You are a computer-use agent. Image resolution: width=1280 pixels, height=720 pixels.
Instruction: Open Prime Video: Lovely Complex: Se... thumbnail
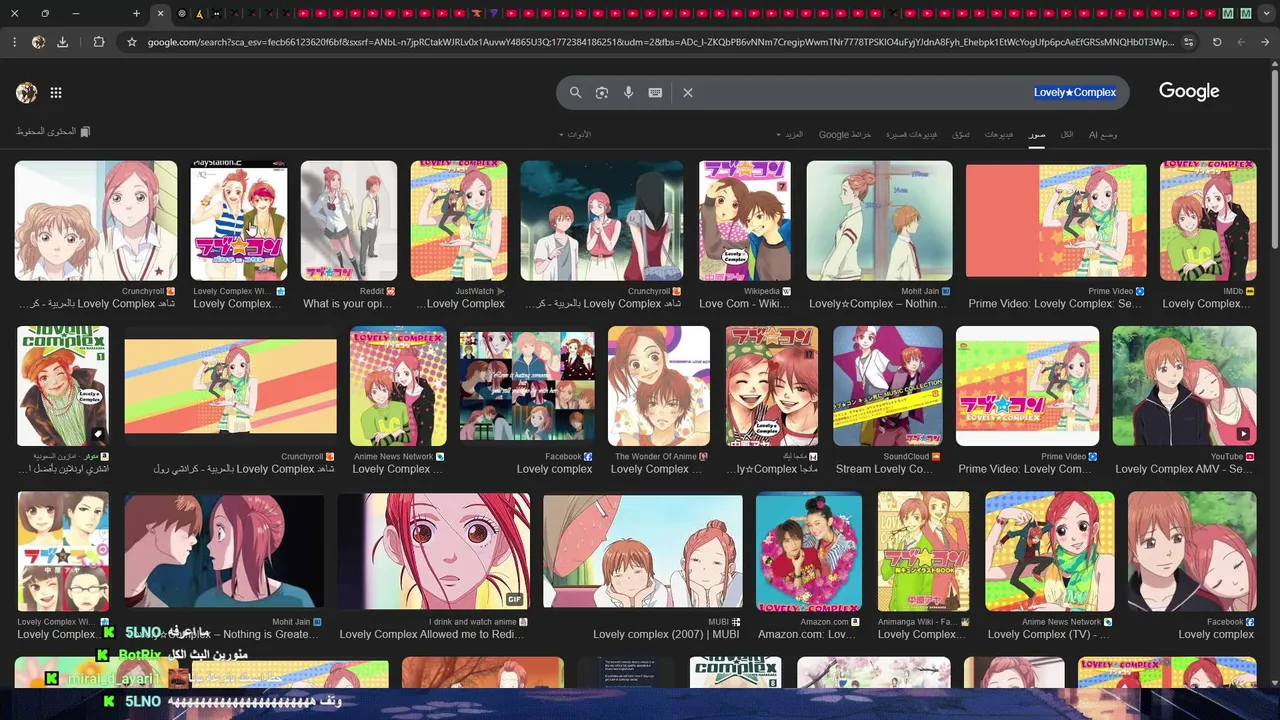[x=1056, y=219]
